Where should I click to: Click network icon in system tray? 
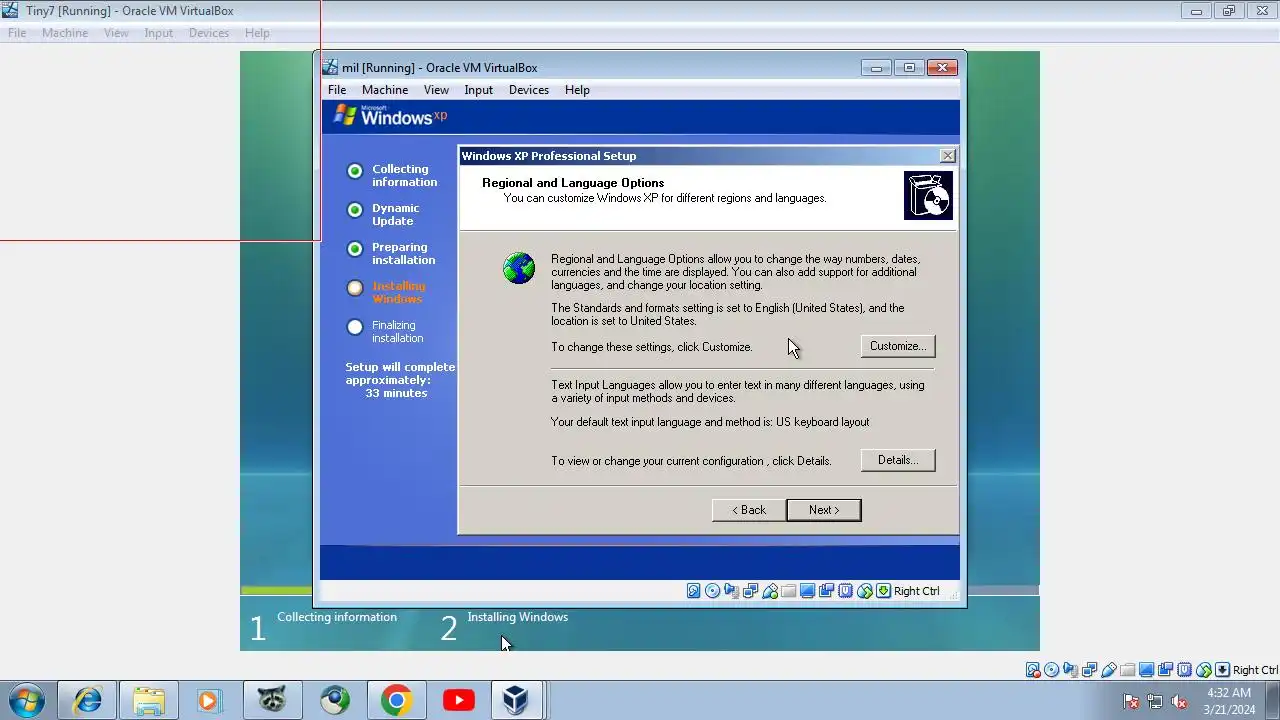(x=1155, y=702)
